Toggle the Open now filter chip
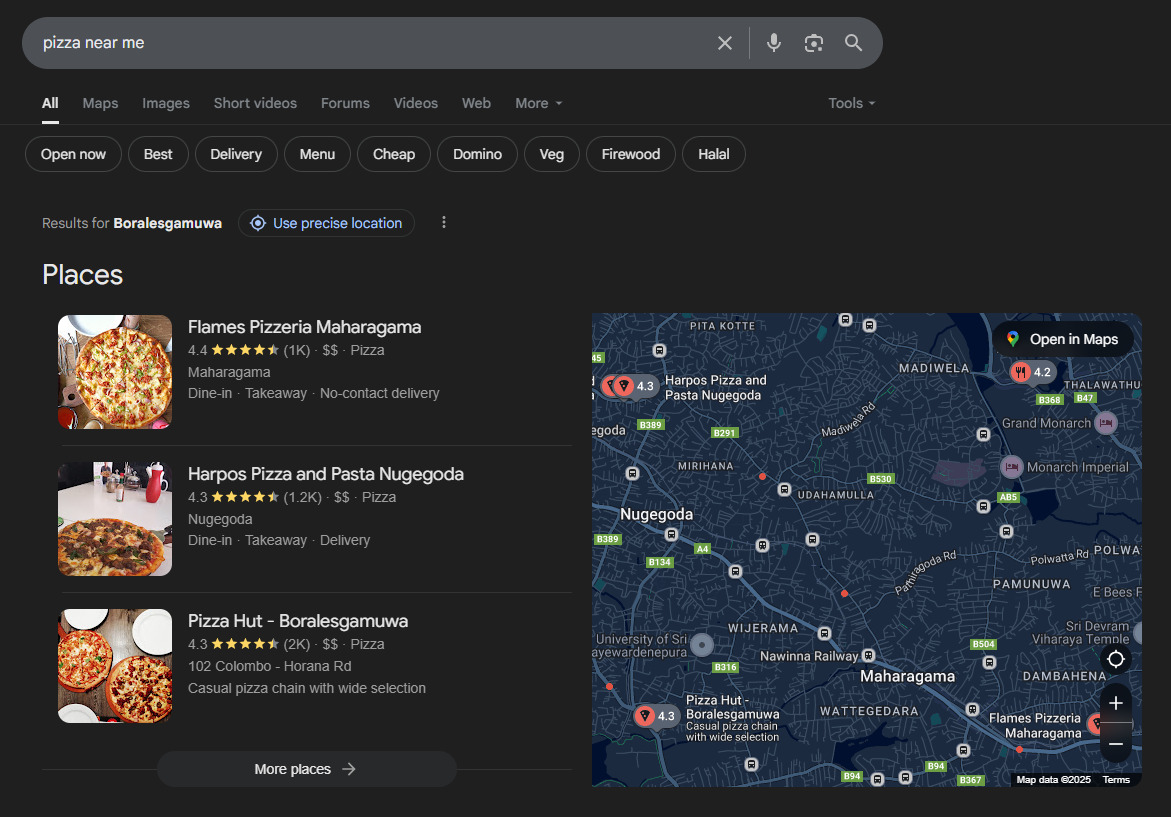The image size is (1171, 817). (73, 155)
